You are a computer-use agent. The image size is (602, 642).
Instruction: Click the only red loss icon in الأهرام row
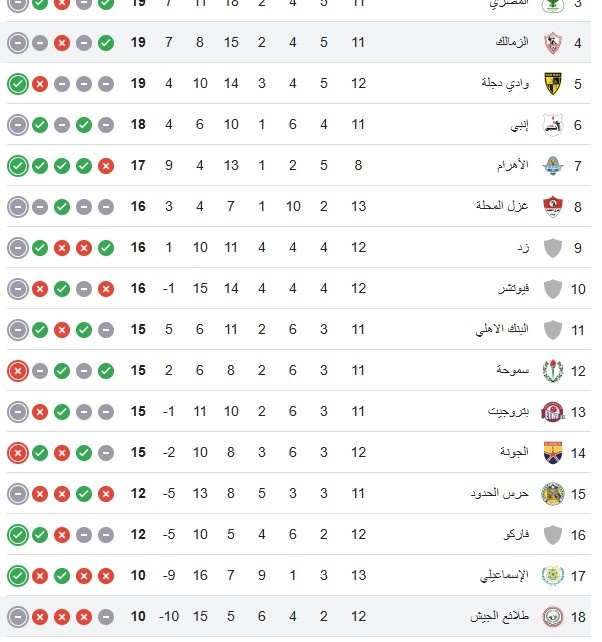click(x=107, y=166)
